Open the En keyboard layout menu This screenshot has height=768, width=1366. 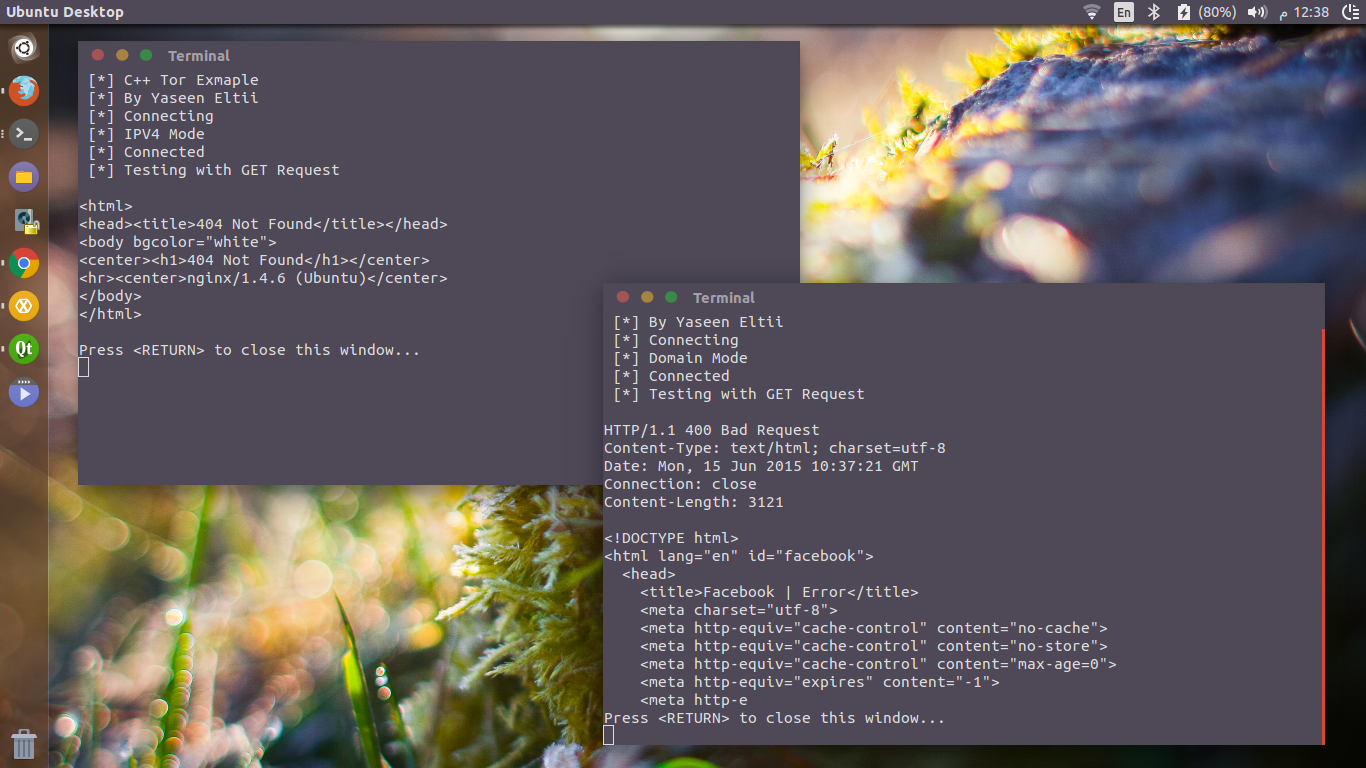click(1124, 12)
